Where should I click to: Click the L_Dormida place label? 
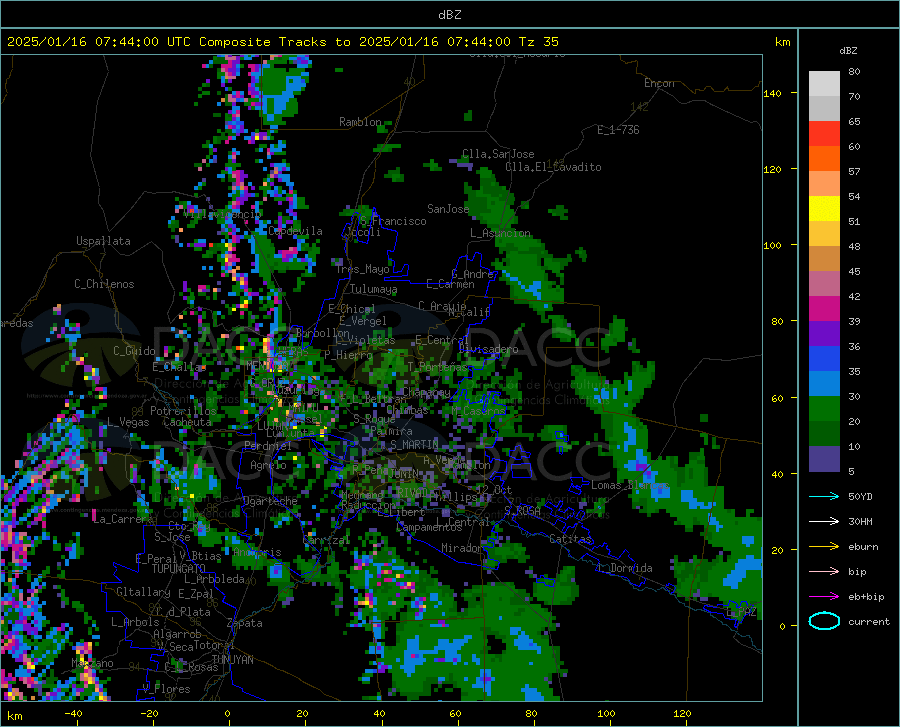point(625,568)
